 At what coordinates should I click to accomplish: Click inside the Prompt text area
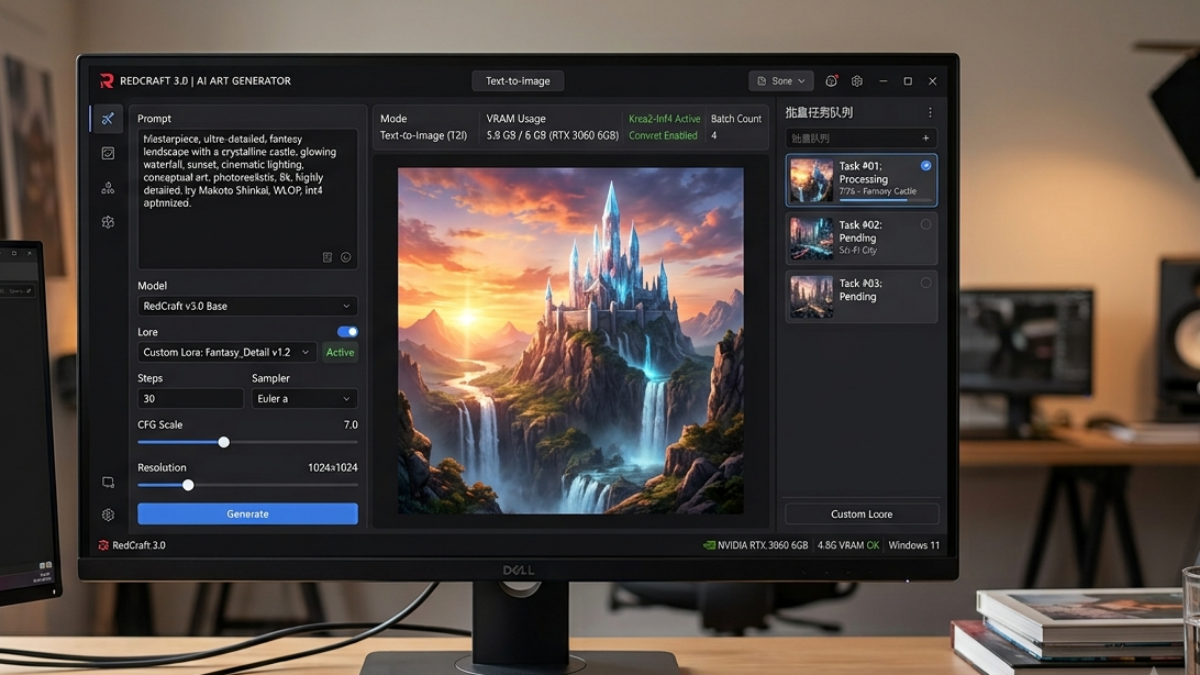[247, 198]
